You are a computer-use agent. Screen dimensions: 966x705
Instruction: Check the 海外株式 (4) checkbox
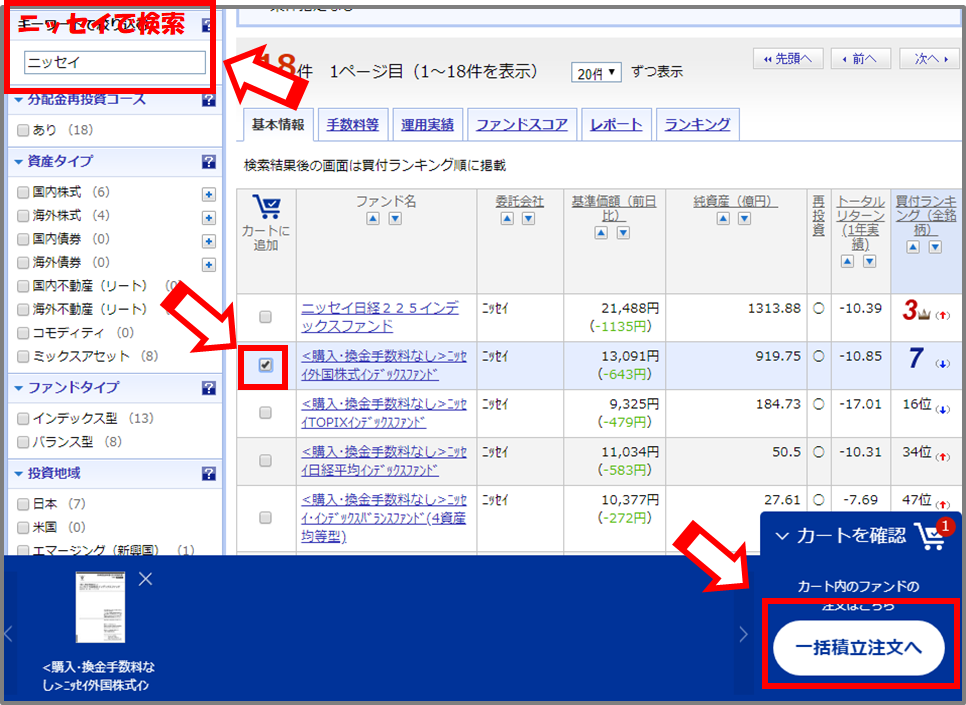(23, 216)
